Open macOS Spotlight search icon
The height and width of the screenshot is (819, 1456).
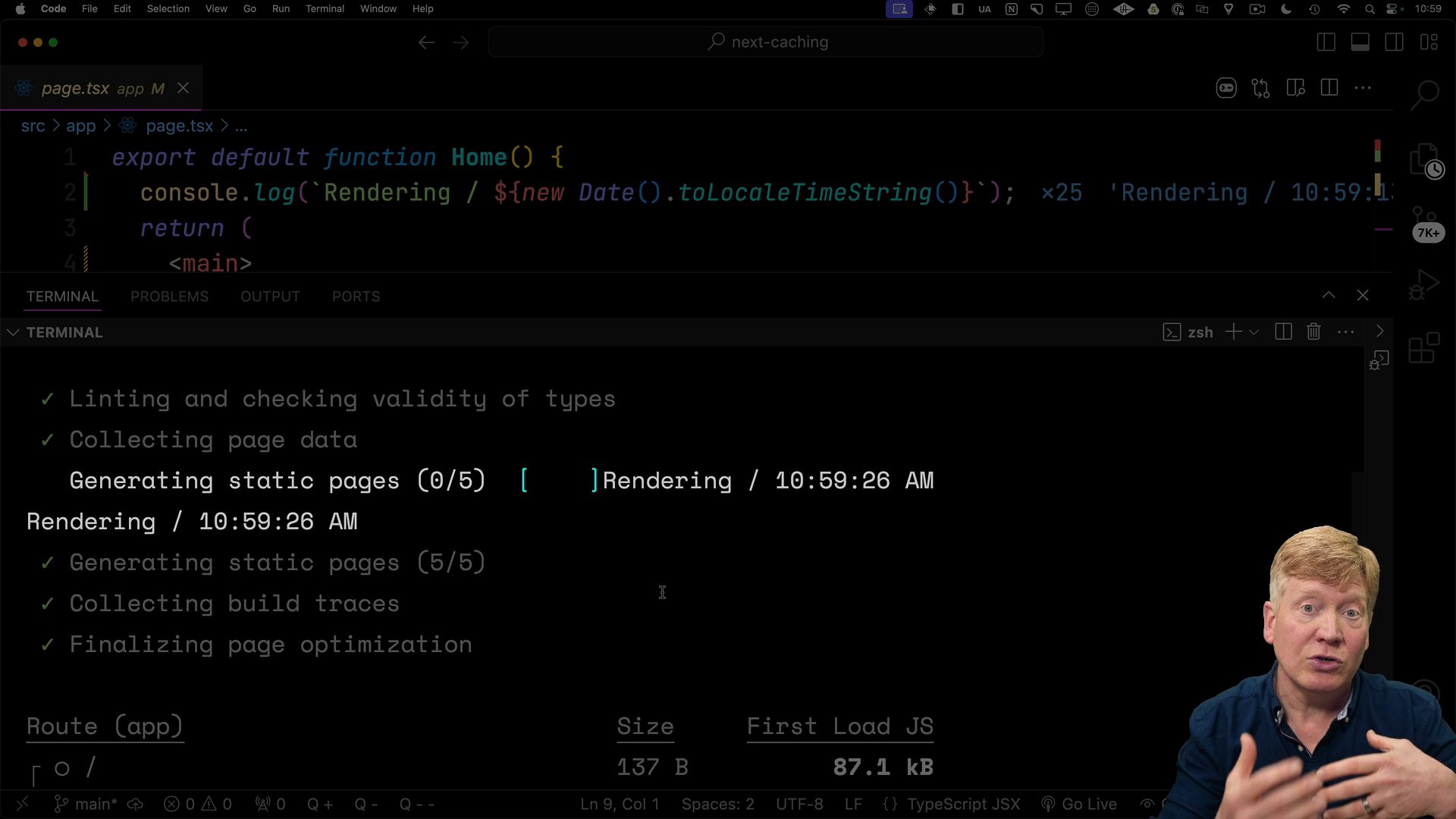click(x=1370, y=9)
